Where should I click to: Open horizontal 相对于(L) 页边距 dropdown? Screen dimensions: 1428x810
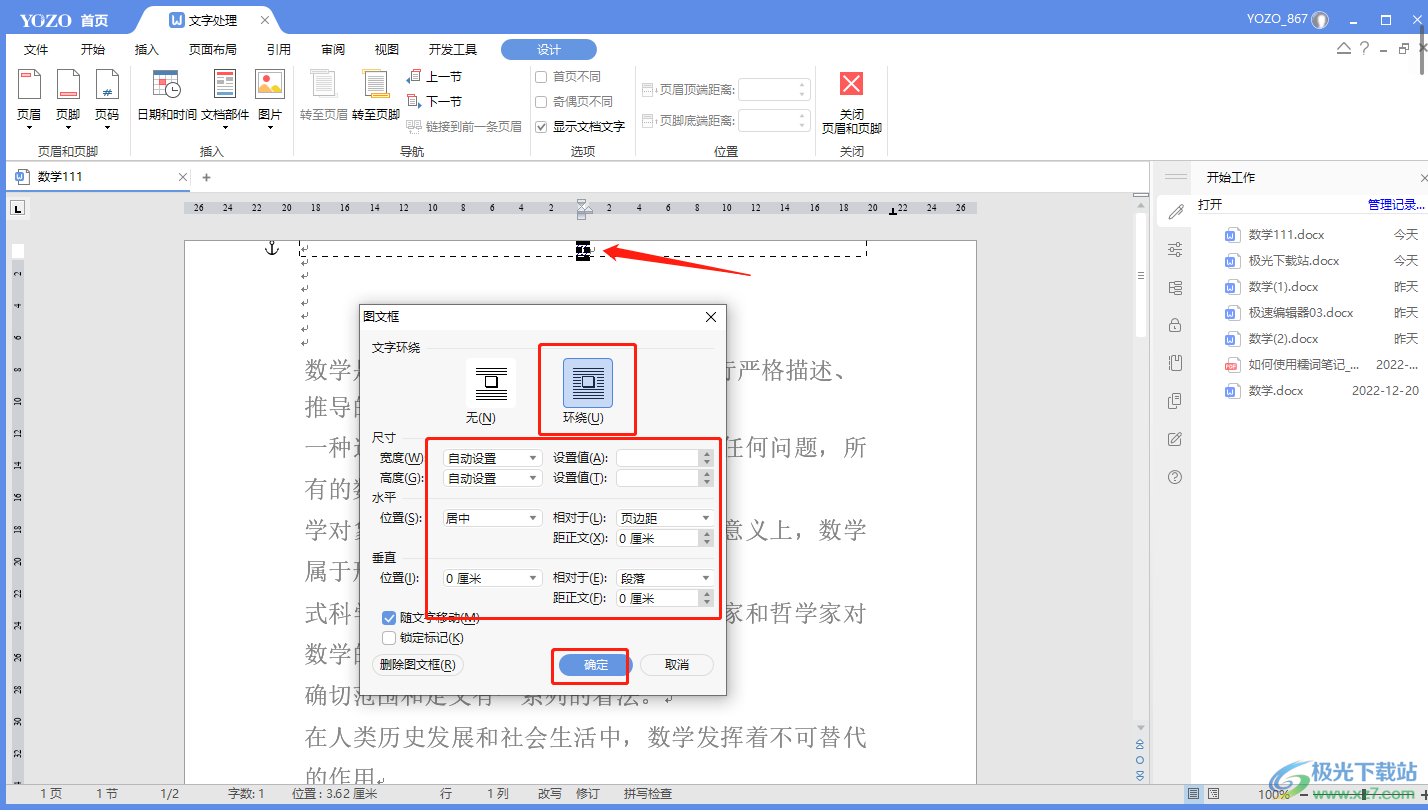pos(664,518)
